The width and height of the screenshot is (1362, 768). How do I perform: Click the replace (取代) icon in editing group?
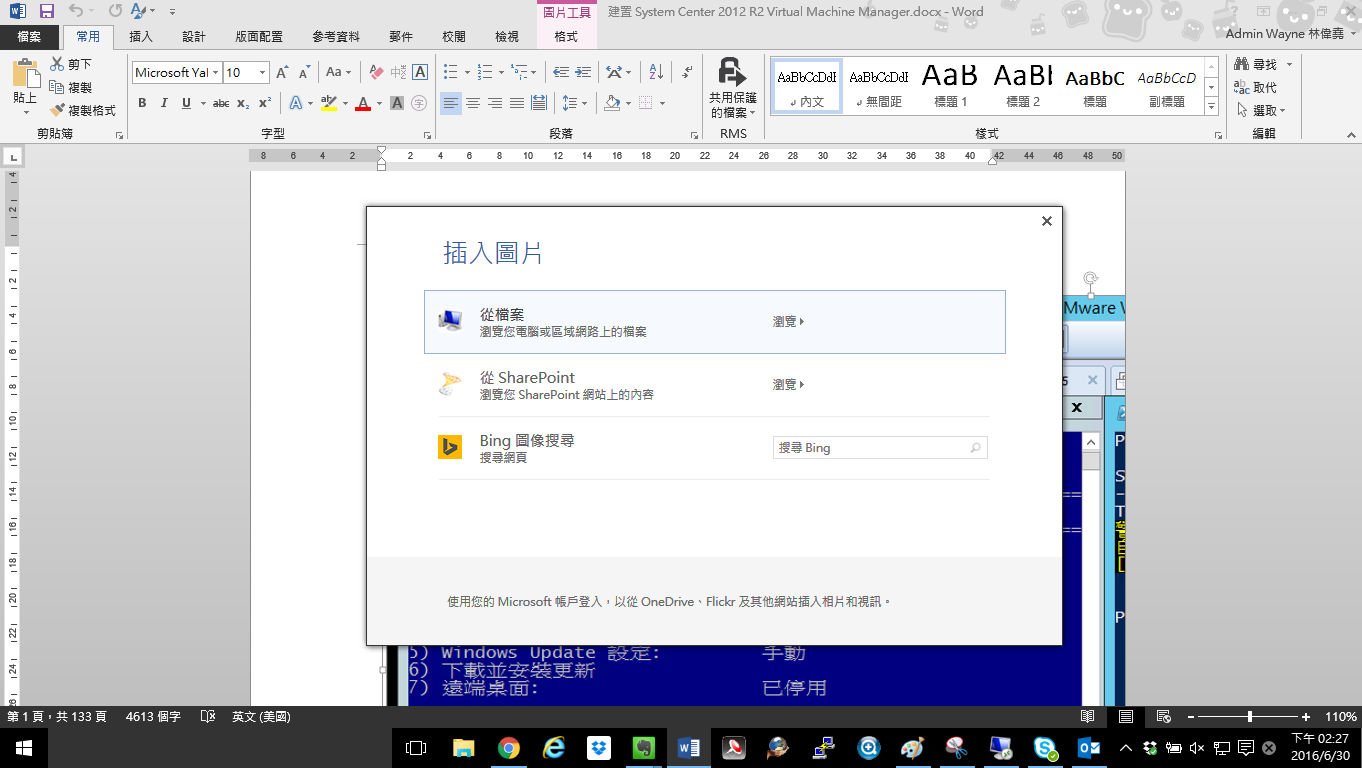1242,87
